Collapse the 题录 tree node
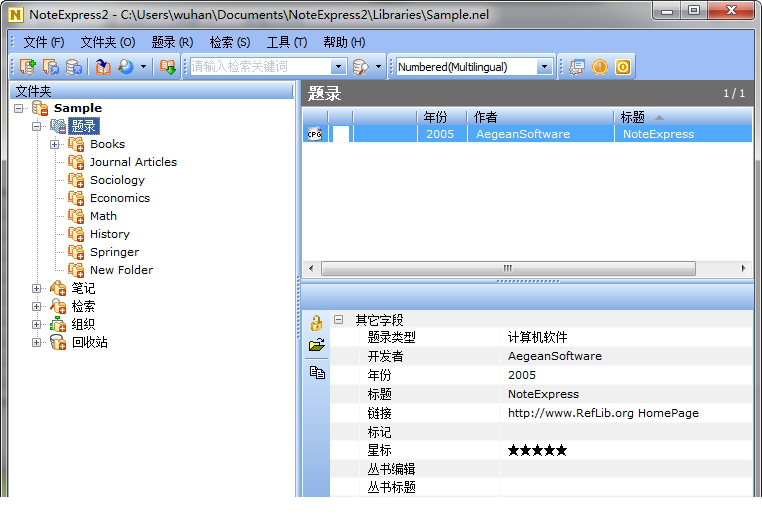Image resolution: width=762 pixels, height=516 pixels. (36, 126)
